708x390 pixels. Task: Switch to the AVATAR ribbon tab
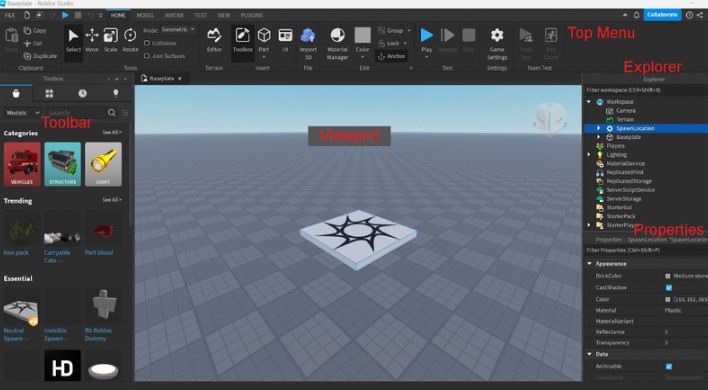tap(174, 15)
